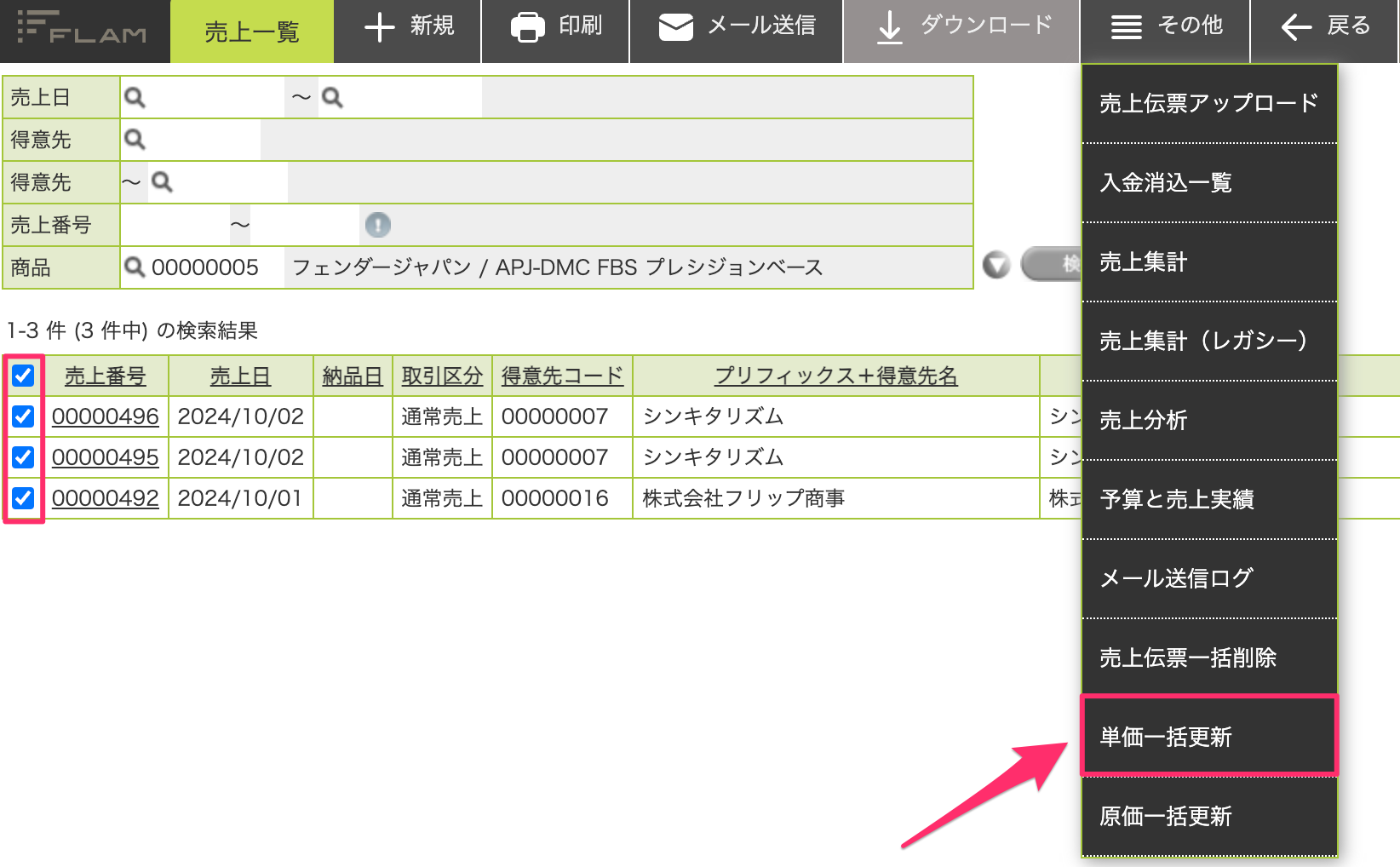Click the 売上日 end date search icon
1400x867 pixels.
(332, 97)
